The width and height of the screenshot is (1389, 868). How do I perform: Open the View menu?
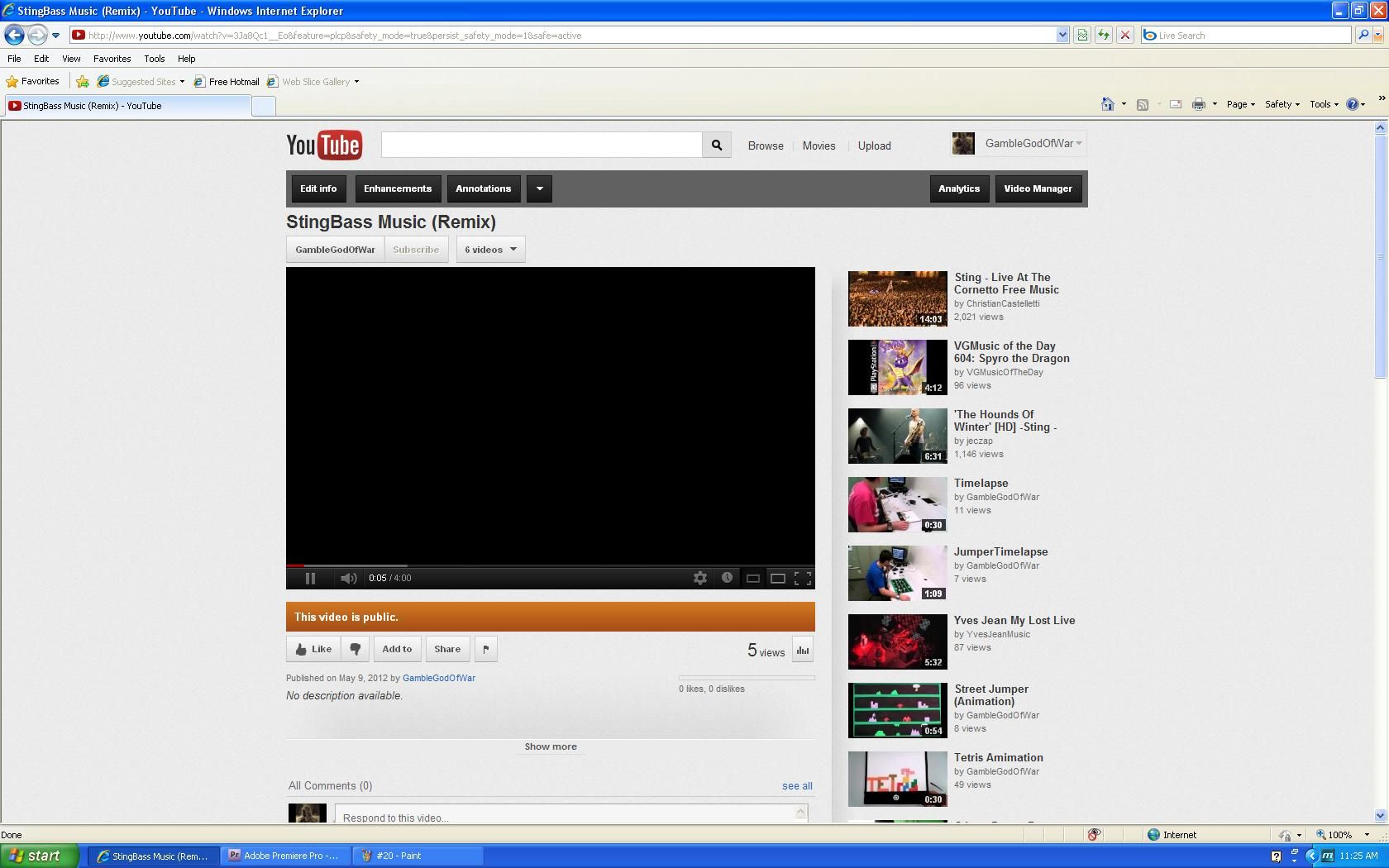[x=71, y=59]
